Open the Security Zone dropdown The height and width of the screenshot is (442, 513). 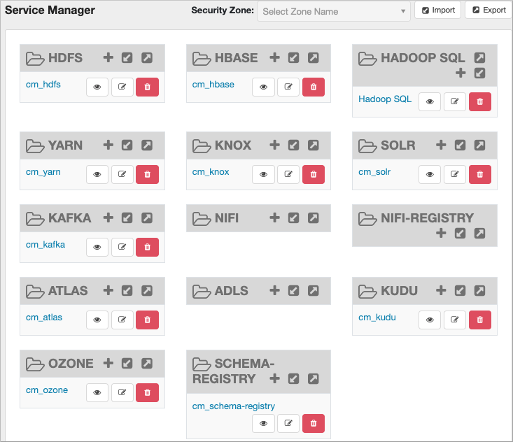334,12
